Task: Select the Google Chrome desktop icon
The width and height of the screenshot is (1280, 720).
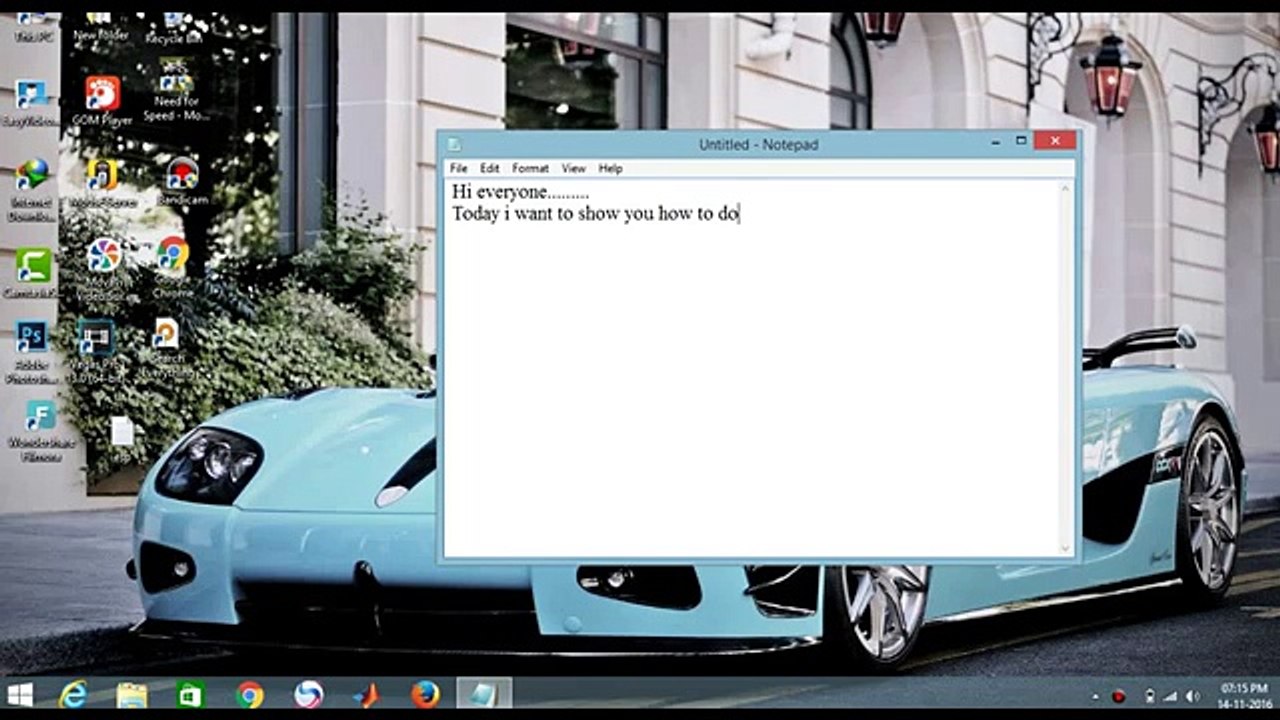Action: click(x=172, y=267)
